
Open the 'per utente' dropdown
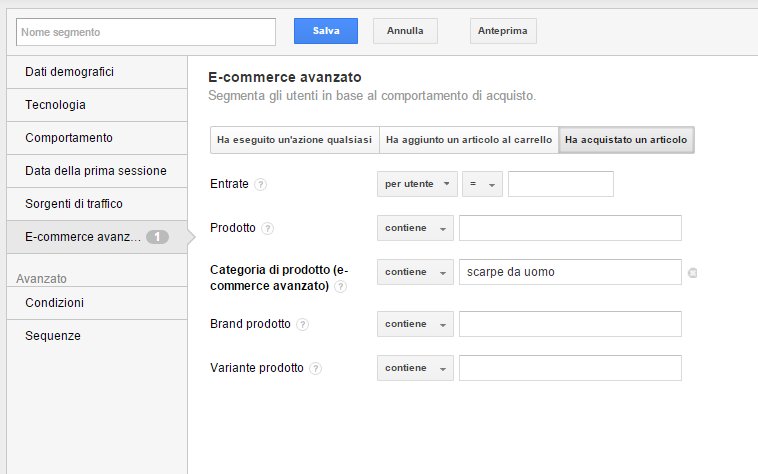[x=417, y=185]
